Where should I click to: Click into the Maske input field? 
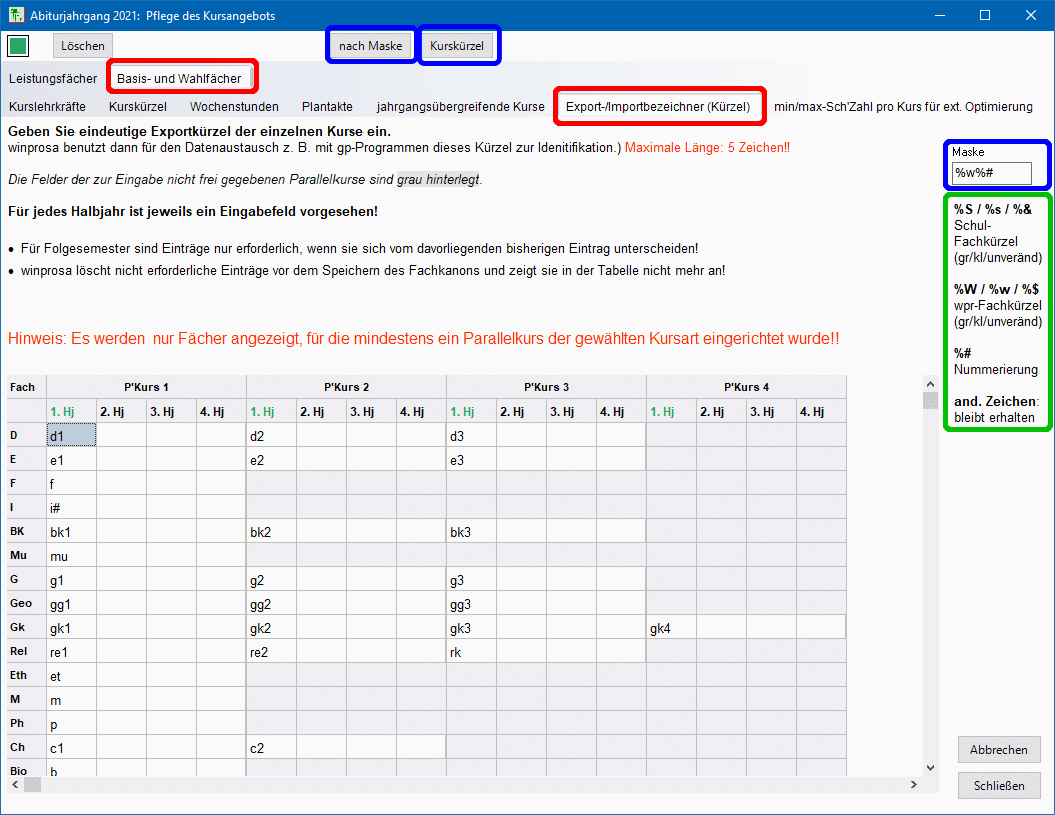(x=991, y=173)
